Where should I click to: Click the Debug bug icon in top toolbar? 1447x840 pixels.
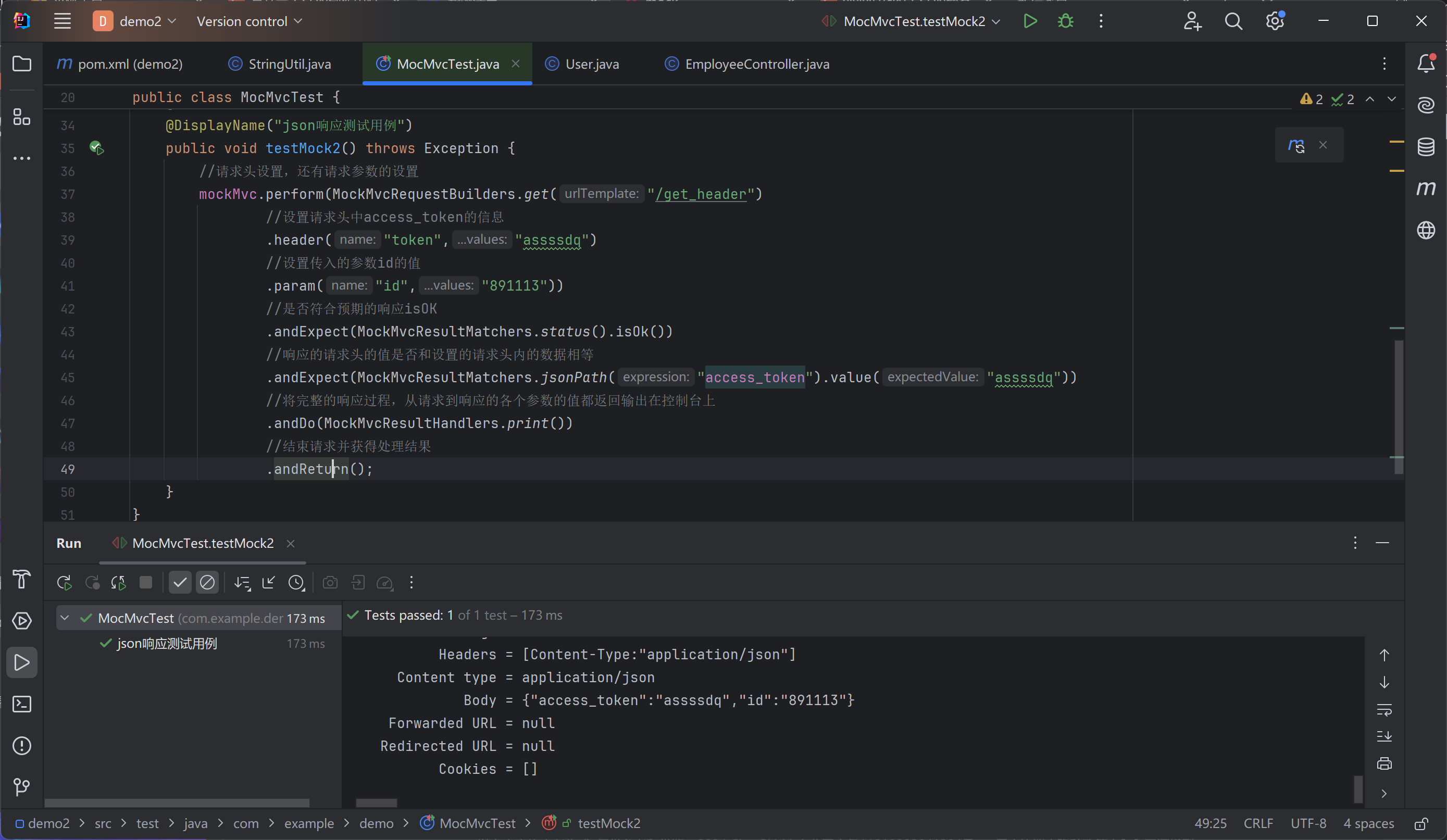click(1065, 21)
